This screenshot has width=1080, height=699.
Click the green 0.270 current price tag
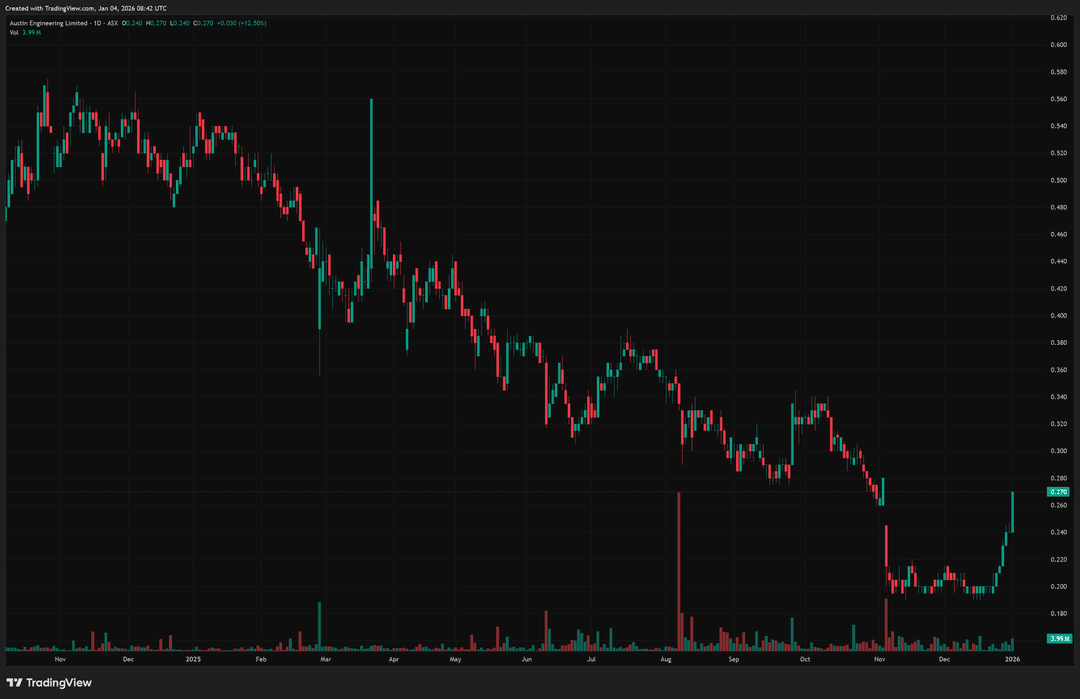pos(1059,492)
